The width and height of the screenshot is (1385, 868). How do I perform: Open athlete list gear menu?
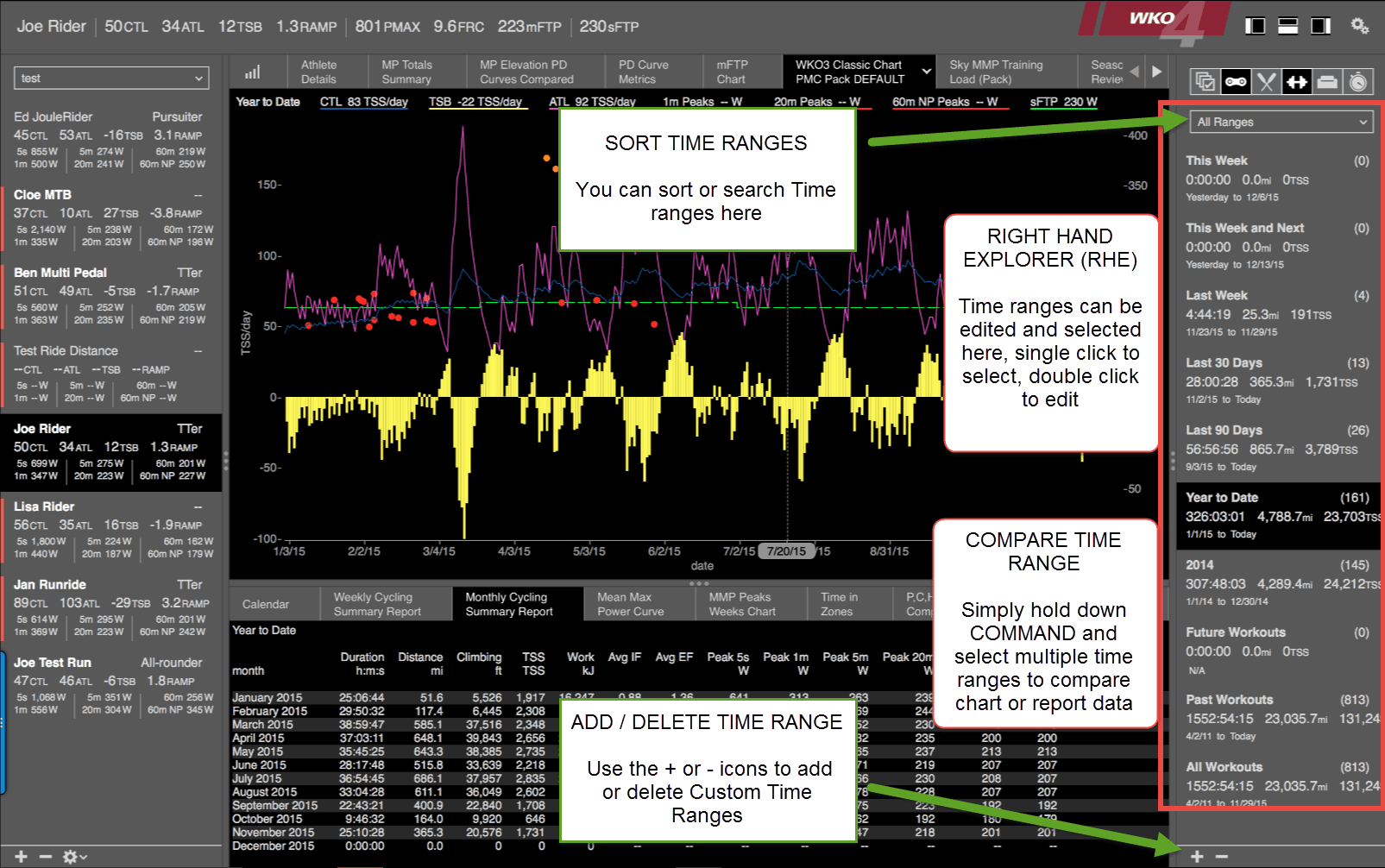pyautogui.click(x=73, y=857)
